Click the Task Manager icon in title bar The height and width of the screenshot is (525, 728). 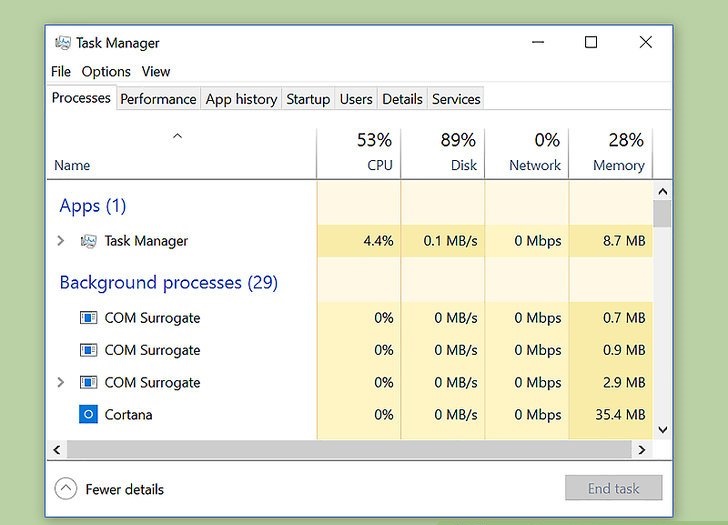(x=63, y=43)
